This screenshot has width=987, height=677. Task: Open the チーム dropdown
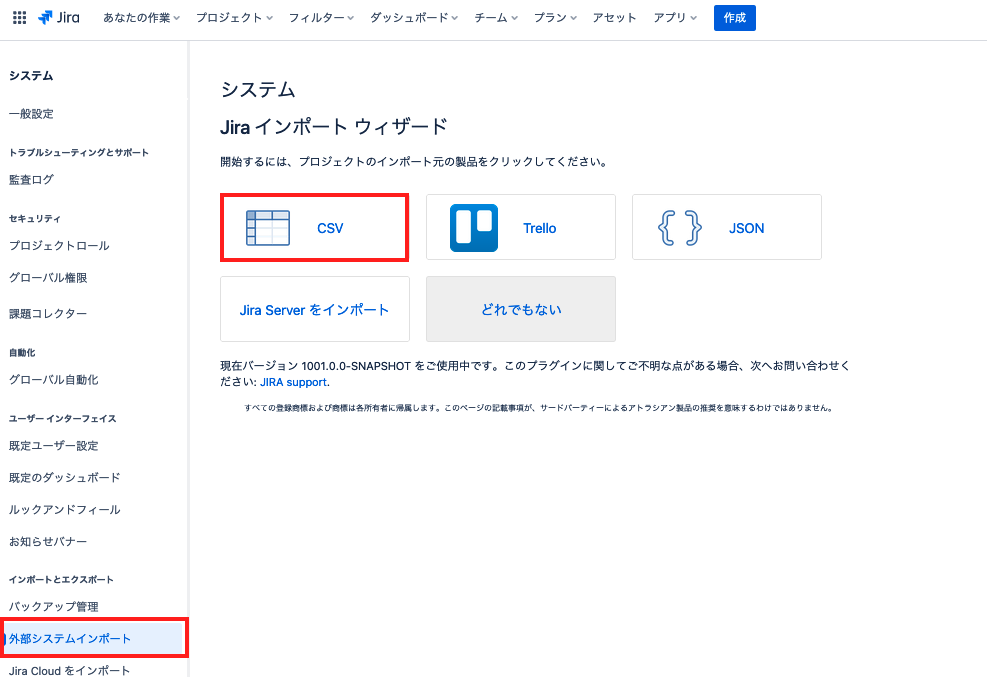click(x=496, y=18)
